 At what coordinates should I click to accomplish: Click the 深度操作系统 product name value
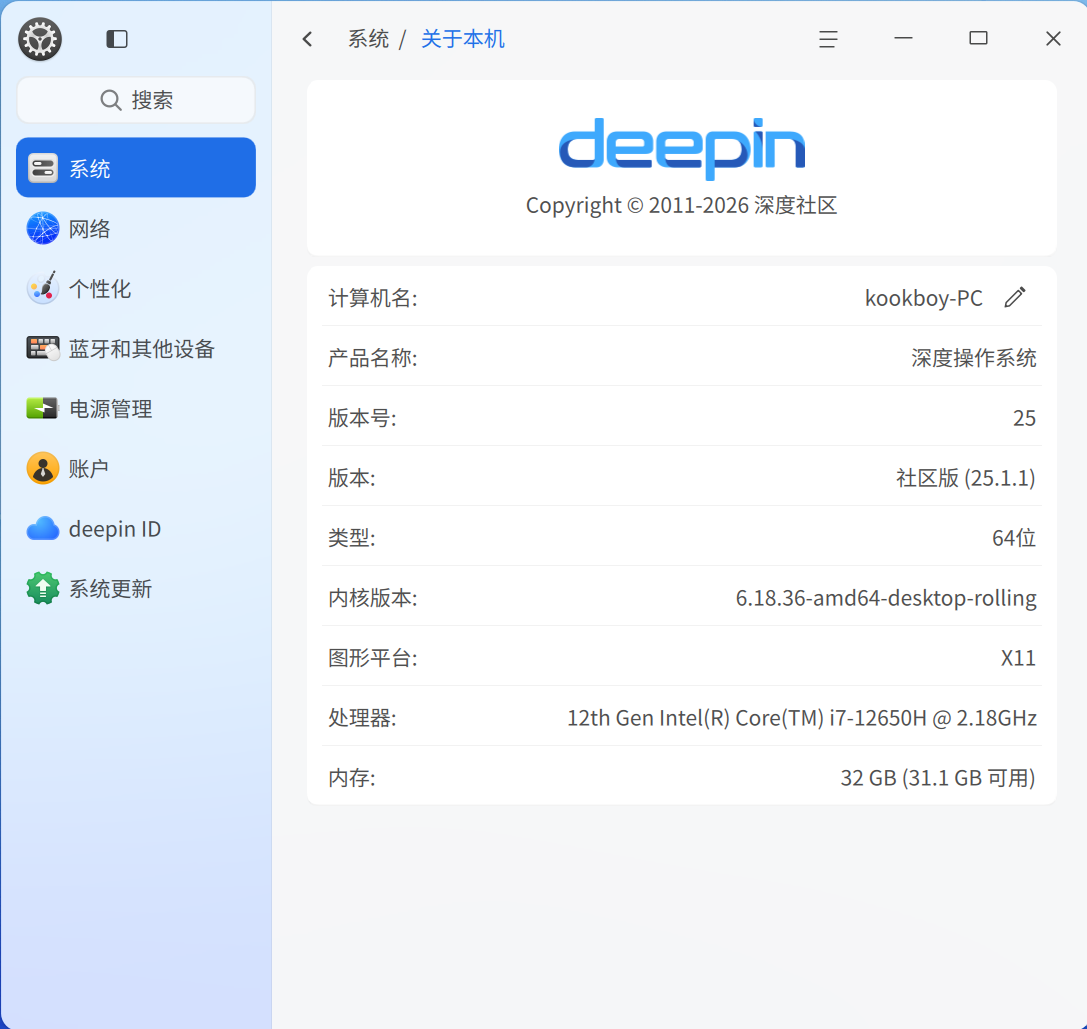(973, 358)
